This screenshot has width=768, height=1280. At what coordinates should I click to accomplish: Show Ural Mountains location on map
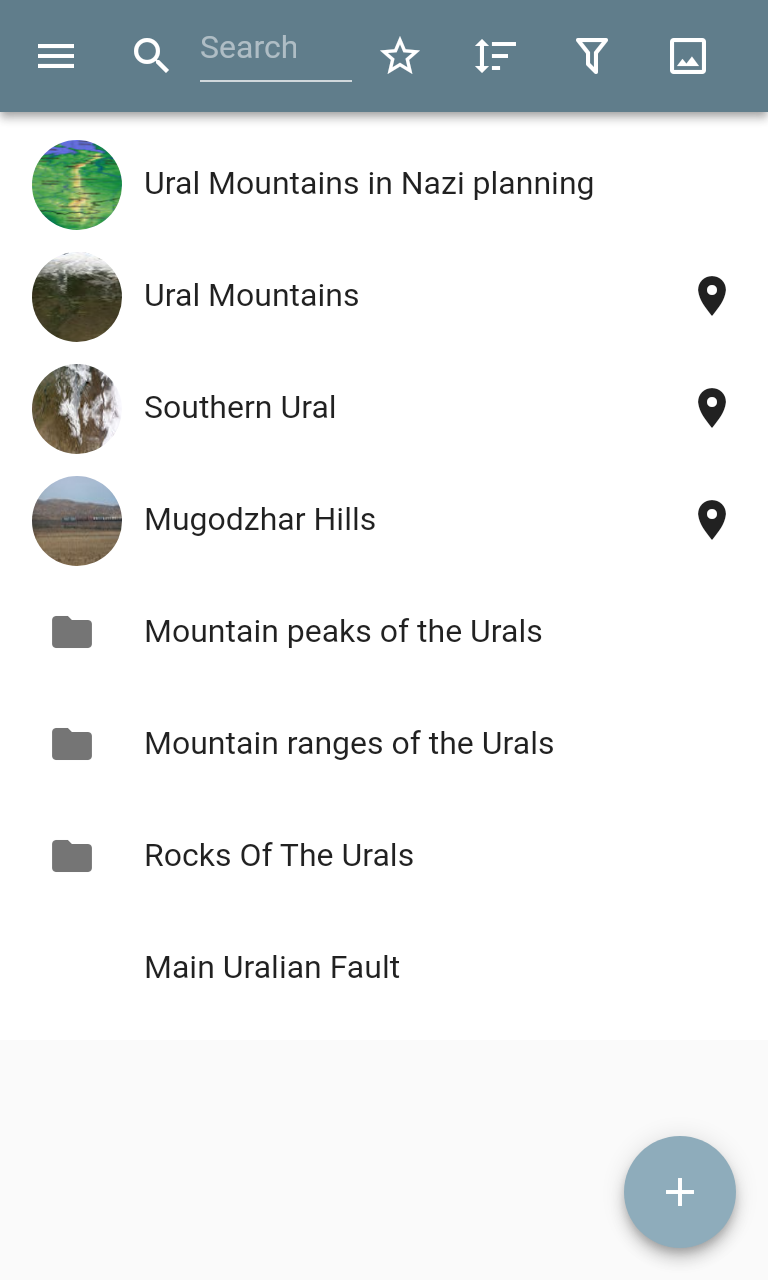coord(711,296)
